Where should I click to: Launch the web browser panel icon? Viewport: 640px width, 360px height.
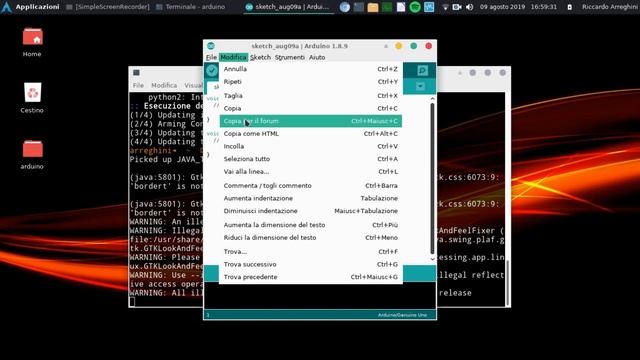(x=344, y=7)
